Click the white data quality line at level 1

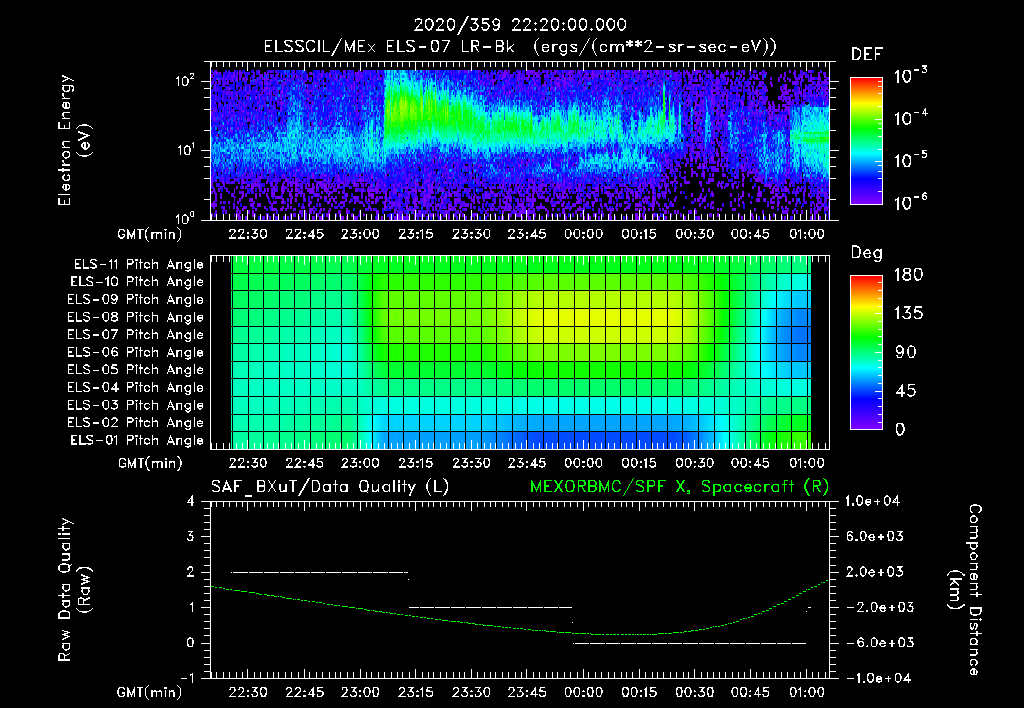point(490,607)
